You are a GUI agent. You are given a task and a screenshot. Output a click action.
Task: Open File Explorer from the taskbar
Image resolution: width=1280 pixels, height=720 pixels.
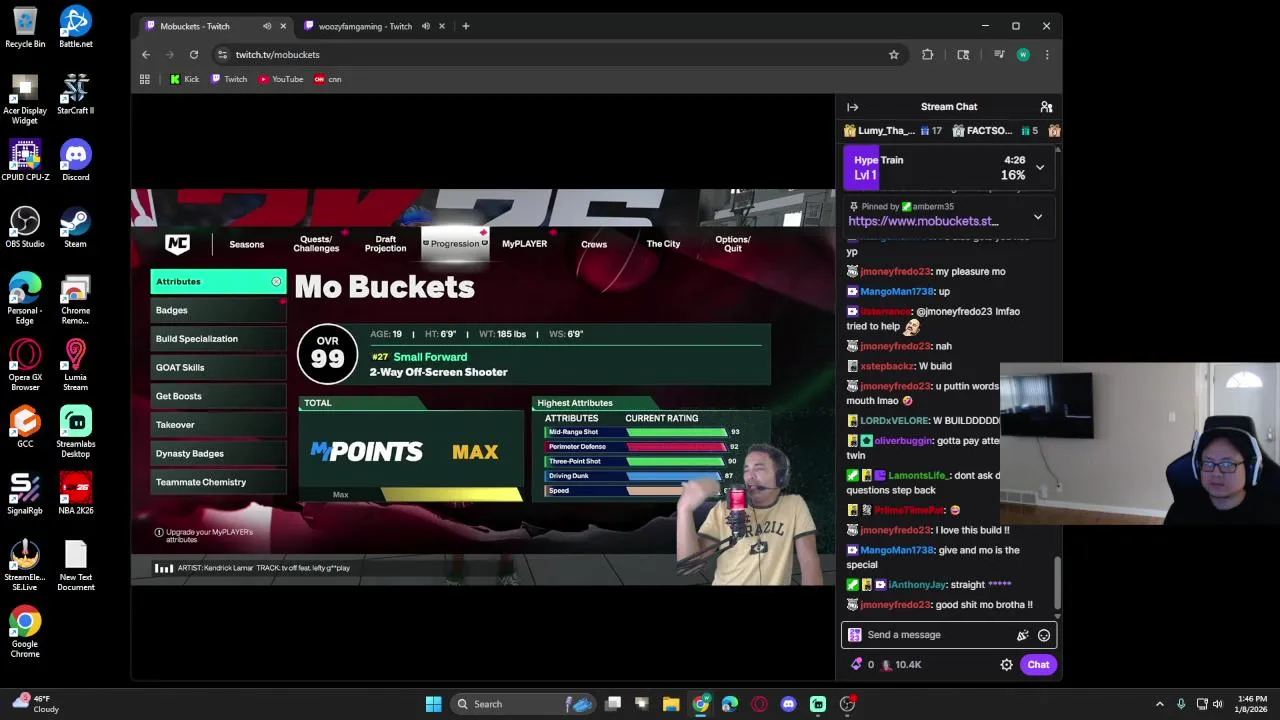click(671, 704)
